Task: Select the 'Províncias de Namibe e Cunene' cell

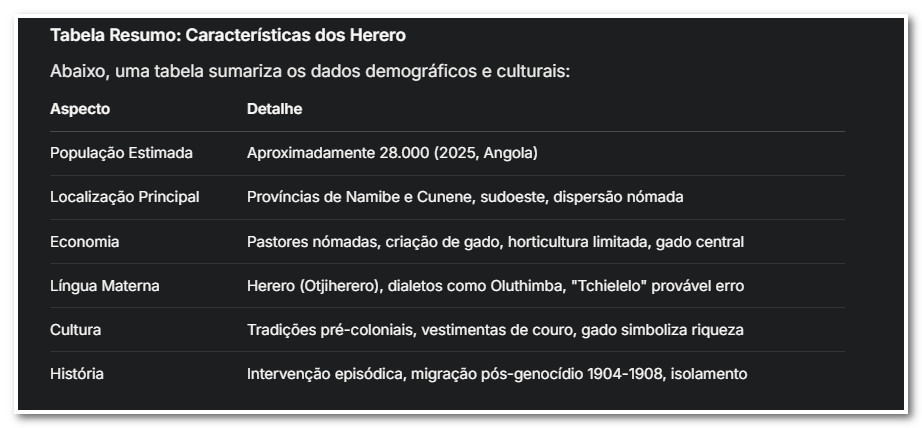Action: pyautogui.click(x=465, y=197)
